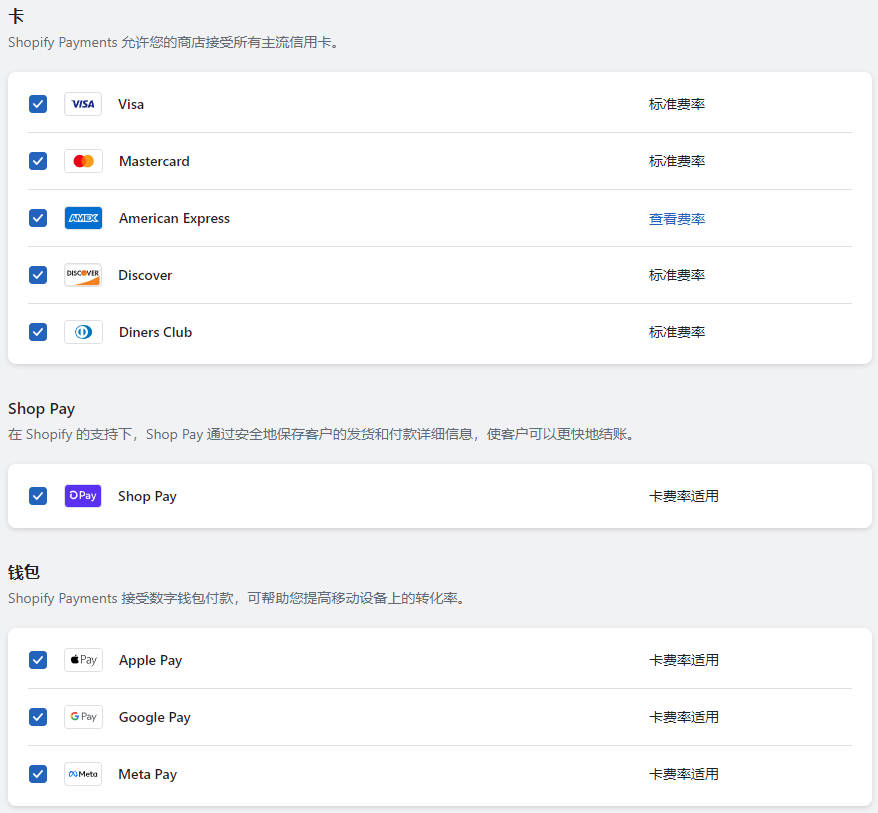Toggle the American Express checkbox
Viewport: 878px width, 813px height.
coord(37,218)
